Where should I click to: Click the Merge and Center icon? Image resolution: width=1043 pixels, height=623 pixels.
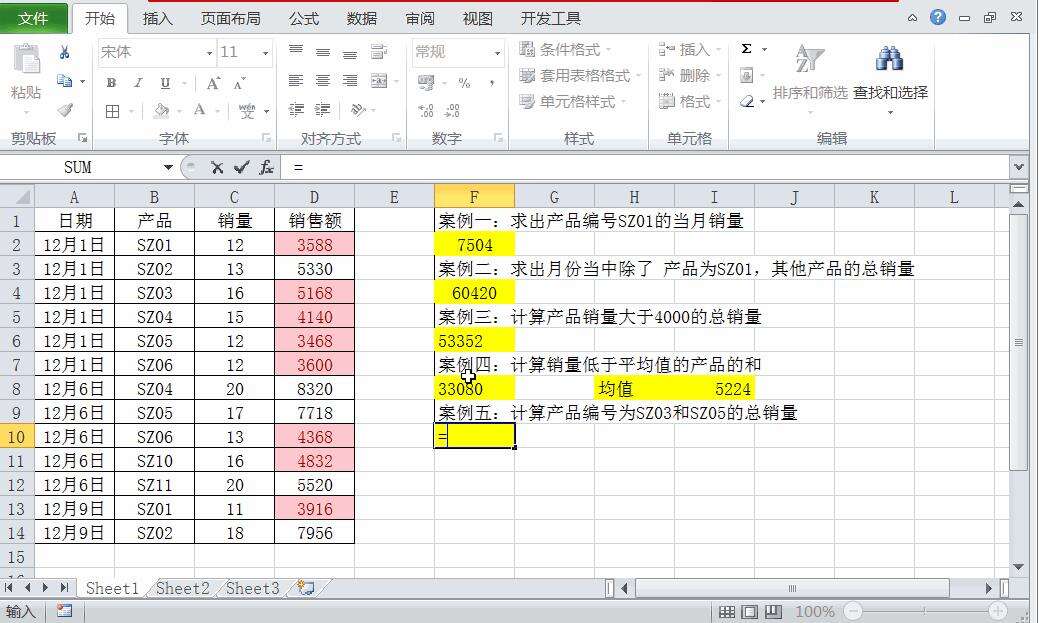click(379, 81)
